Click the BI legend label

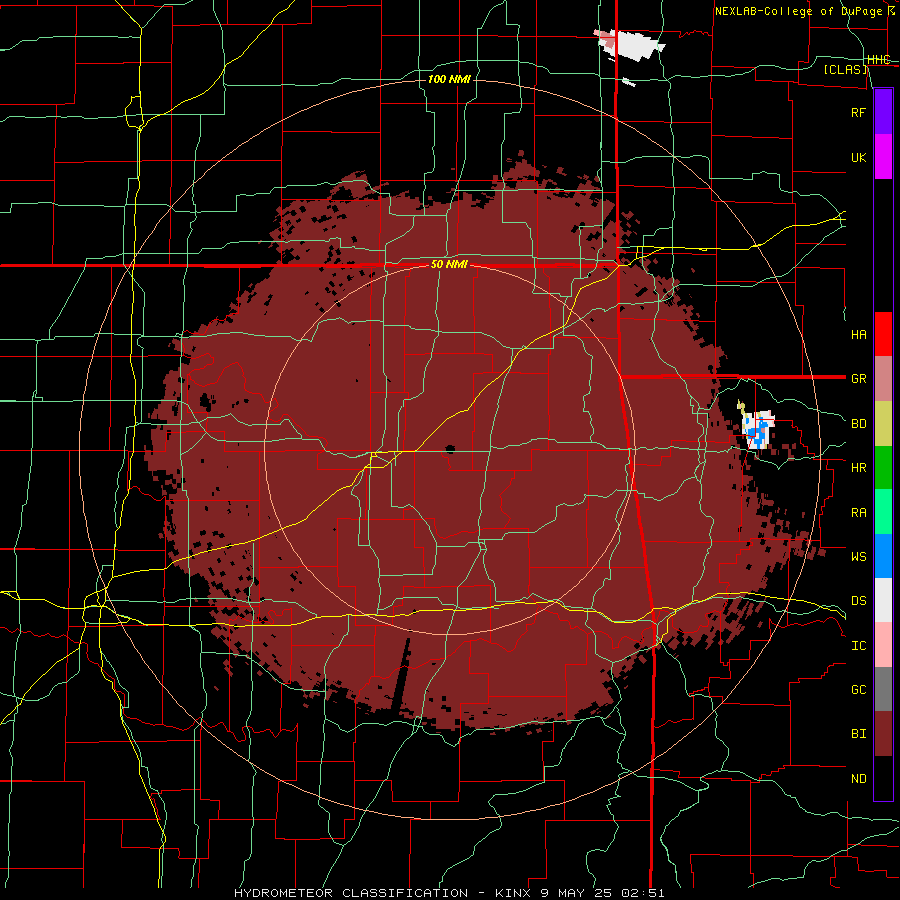point(858,734)
